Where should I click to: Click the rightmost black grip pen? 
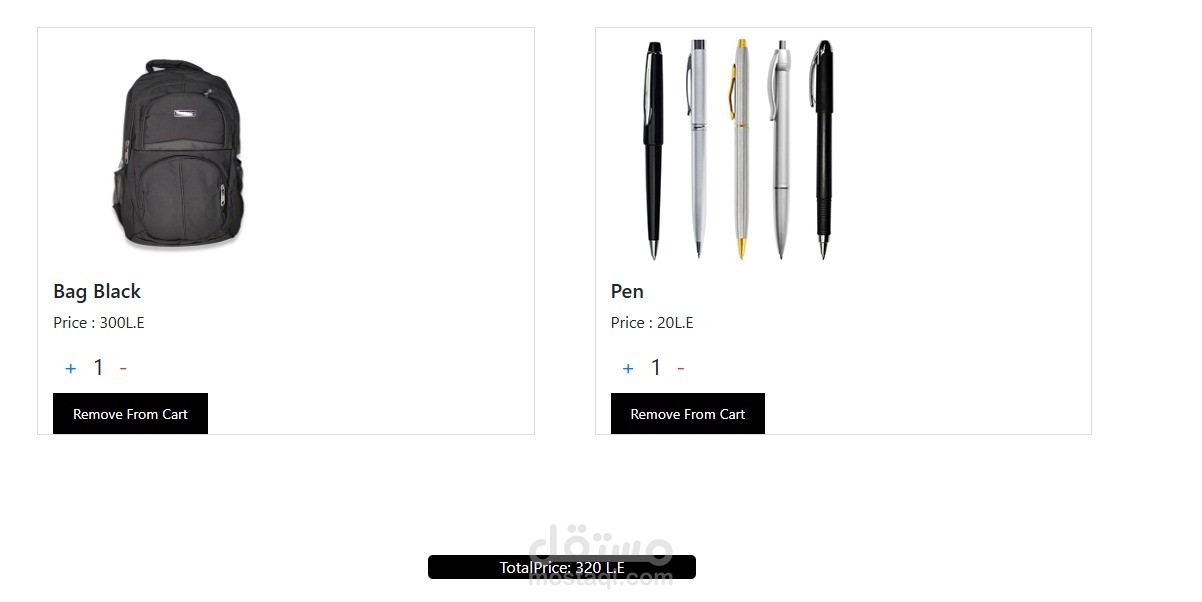(823, 150)
